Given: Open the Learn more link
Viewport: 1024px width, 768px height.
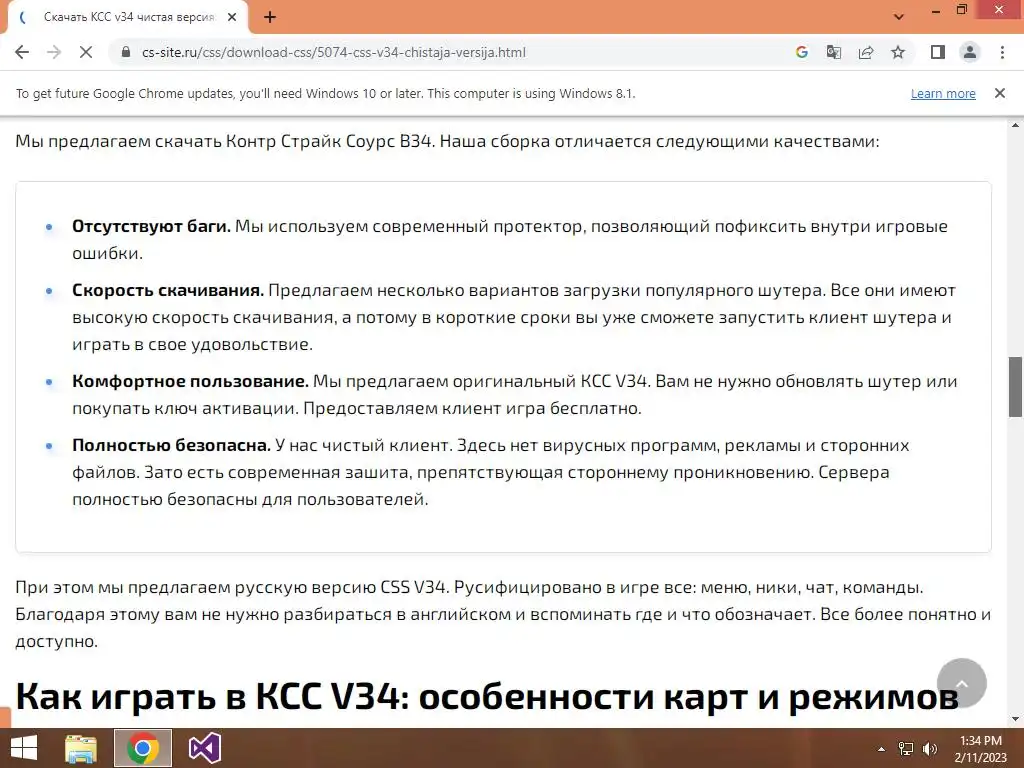Looking at the screenshot, I should [943, 93].
